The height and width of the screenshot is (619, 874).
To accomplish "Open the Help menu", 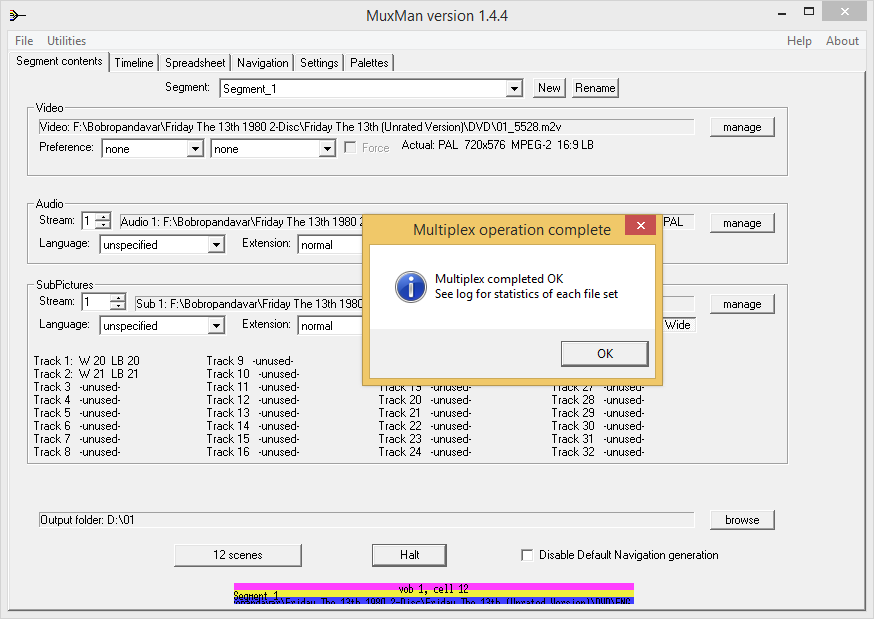I will click(x=799, y=41).
